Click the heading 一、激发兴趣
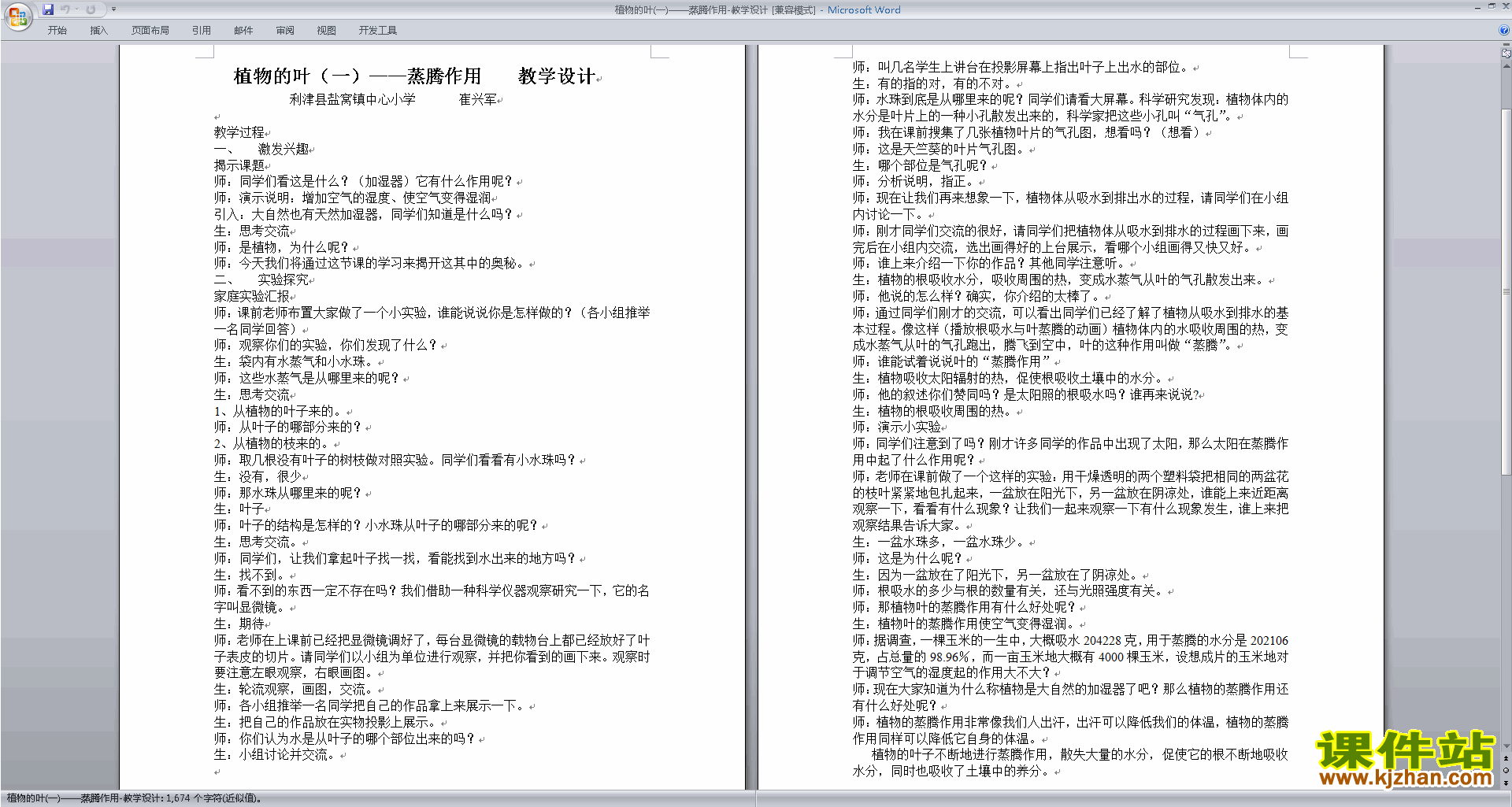The width and height of the screenshot is (1512, 807). point(261,149)
